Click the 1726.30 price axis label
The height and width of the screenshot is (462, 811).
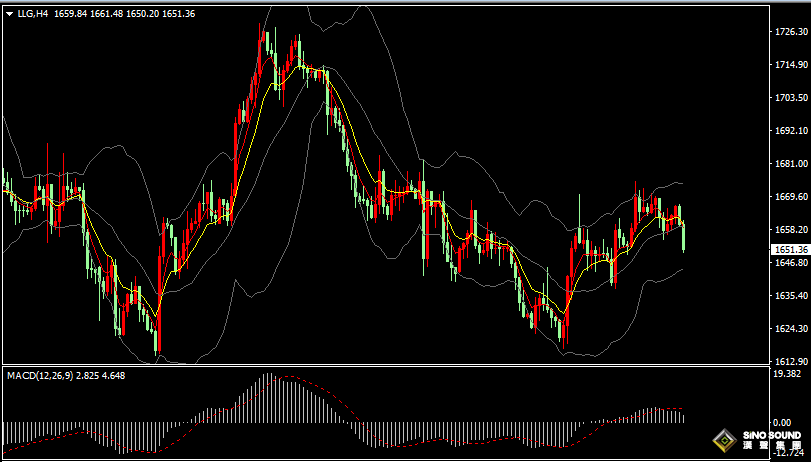[790, 33]
